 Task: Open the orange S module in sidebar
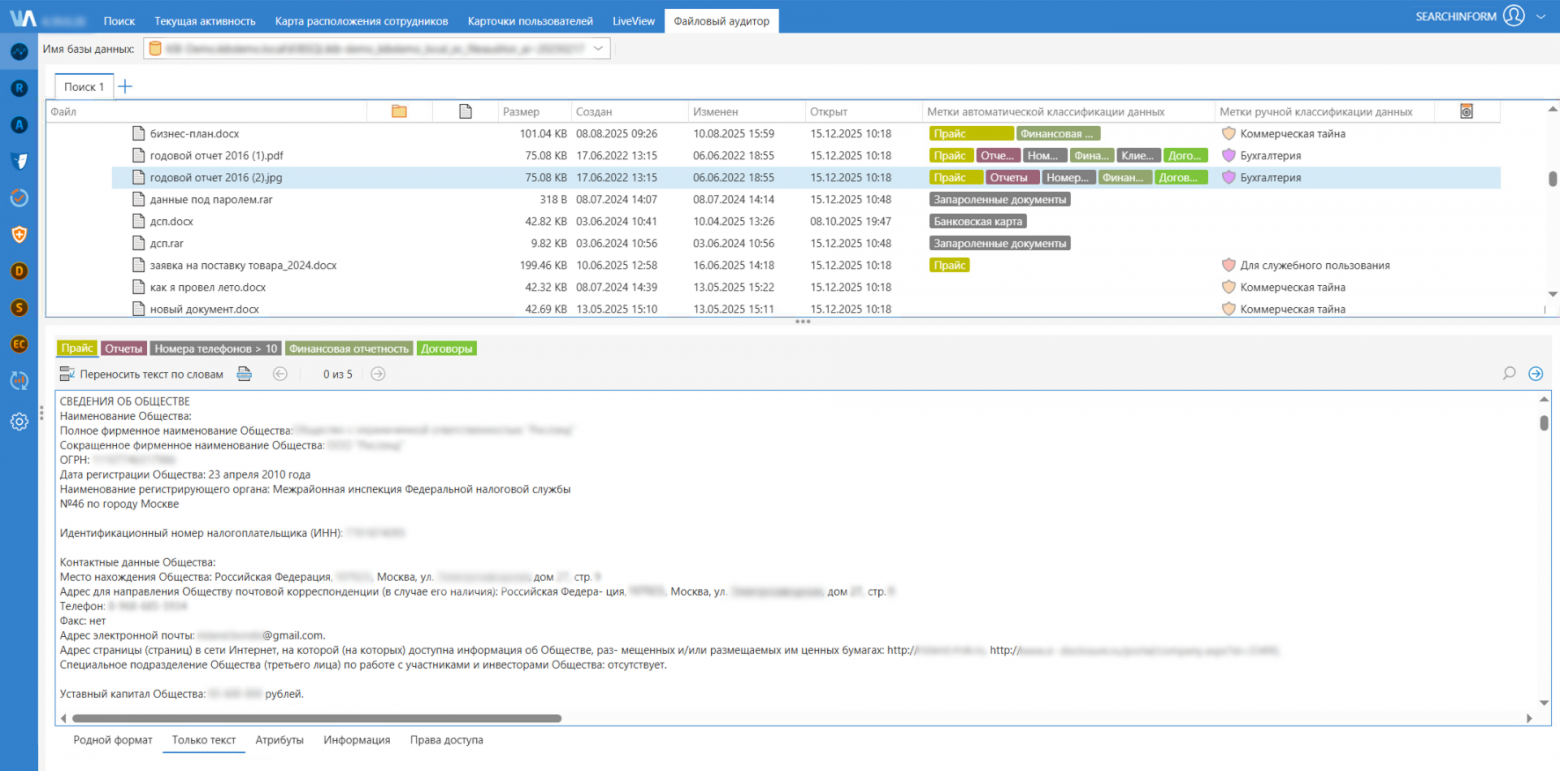pyautogui.click(x=19, y=307)
